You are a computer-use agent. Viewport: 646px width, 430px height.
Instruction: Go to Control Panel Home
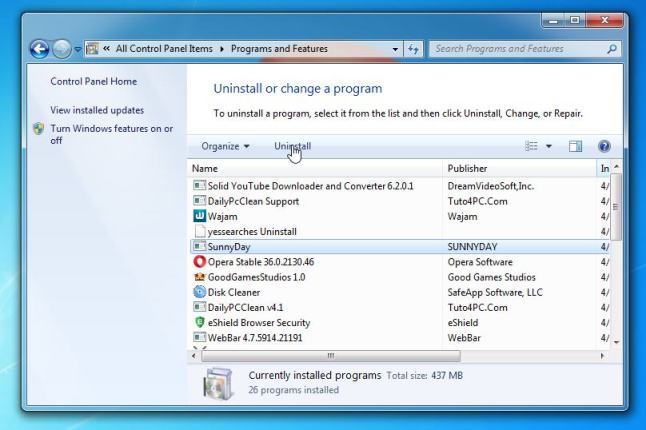tap(93, 81)
